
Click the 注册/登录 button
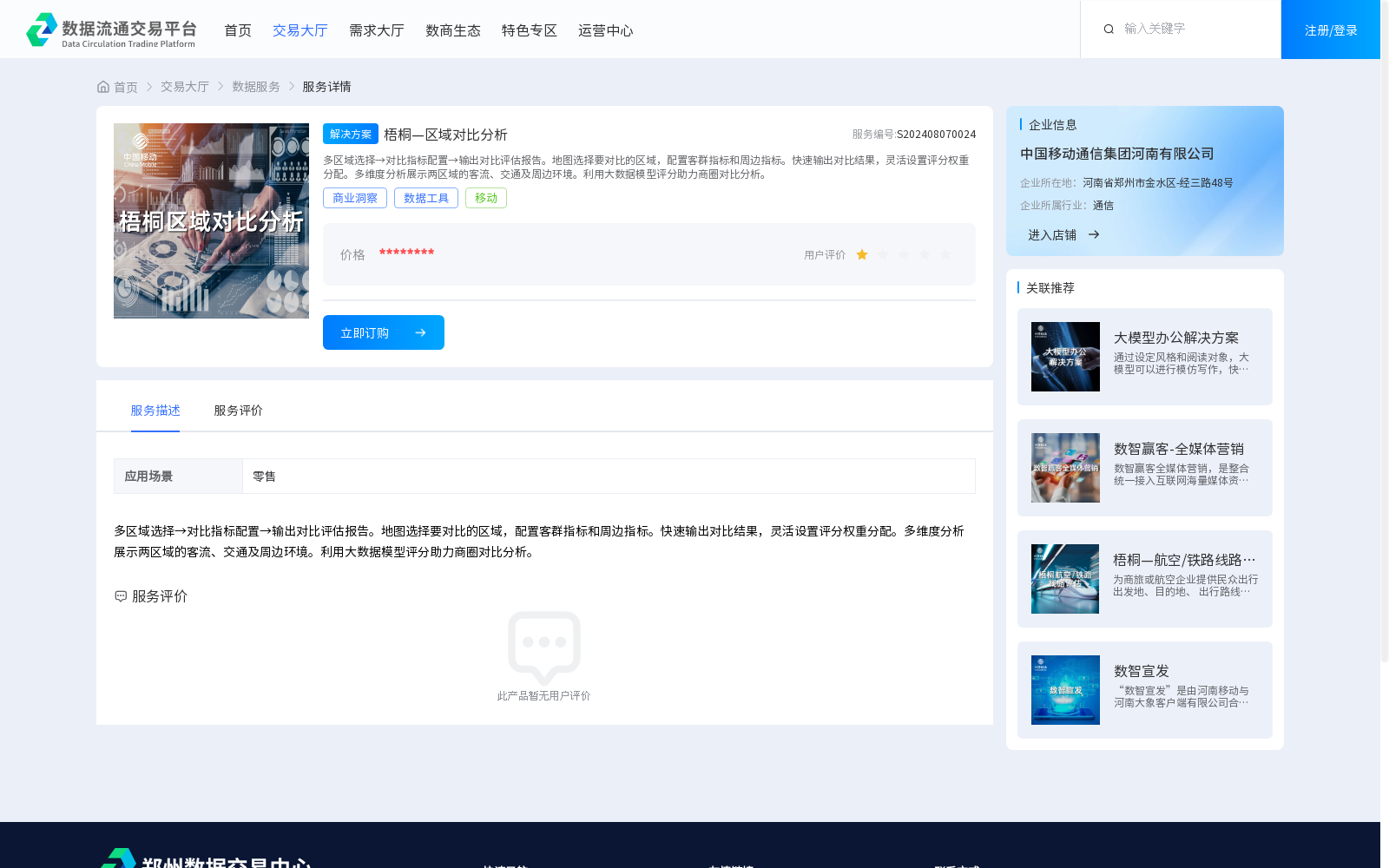(1331, 30)
